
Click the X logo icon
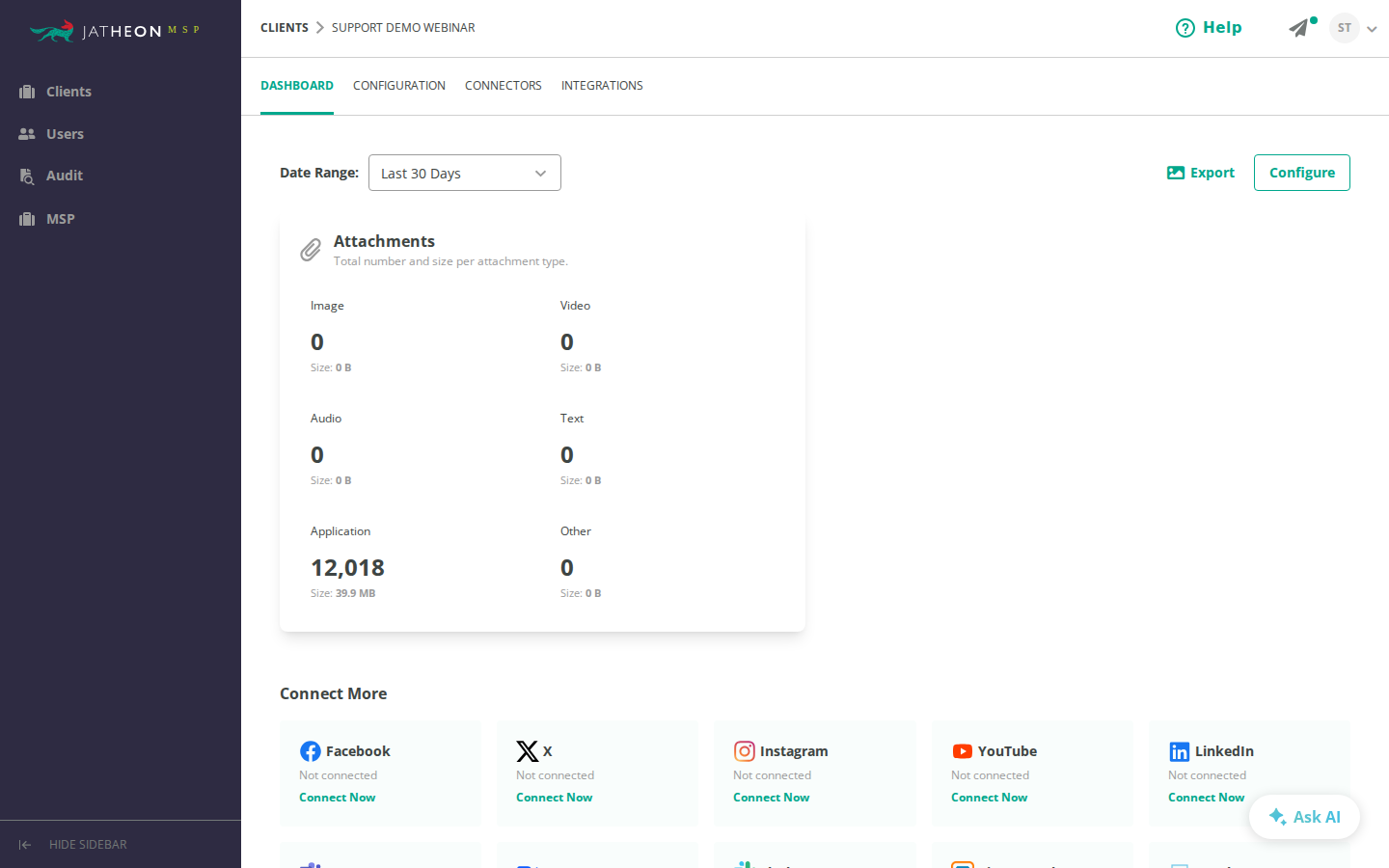[528, 751]
